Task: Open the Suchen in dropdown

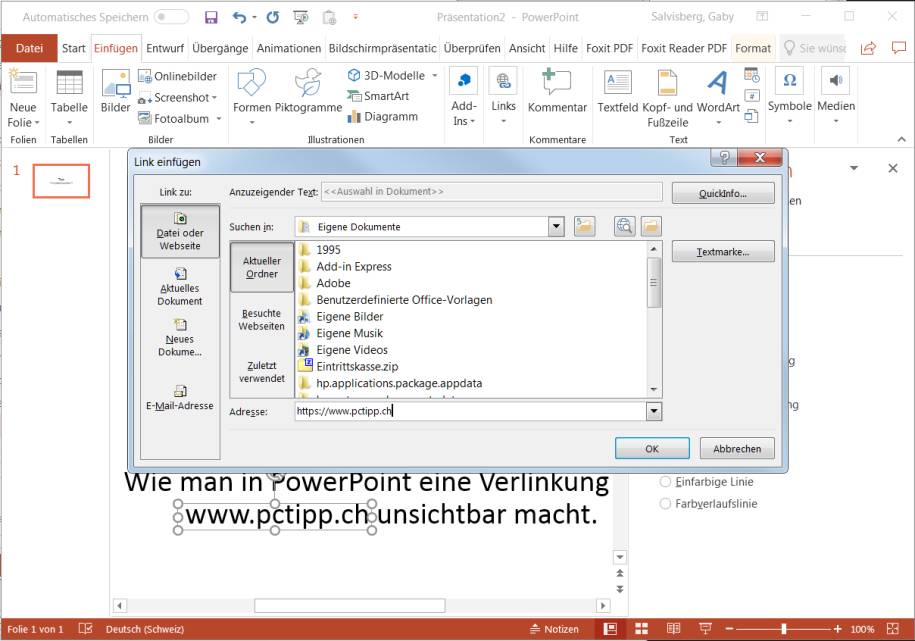Action: (557, 226)
